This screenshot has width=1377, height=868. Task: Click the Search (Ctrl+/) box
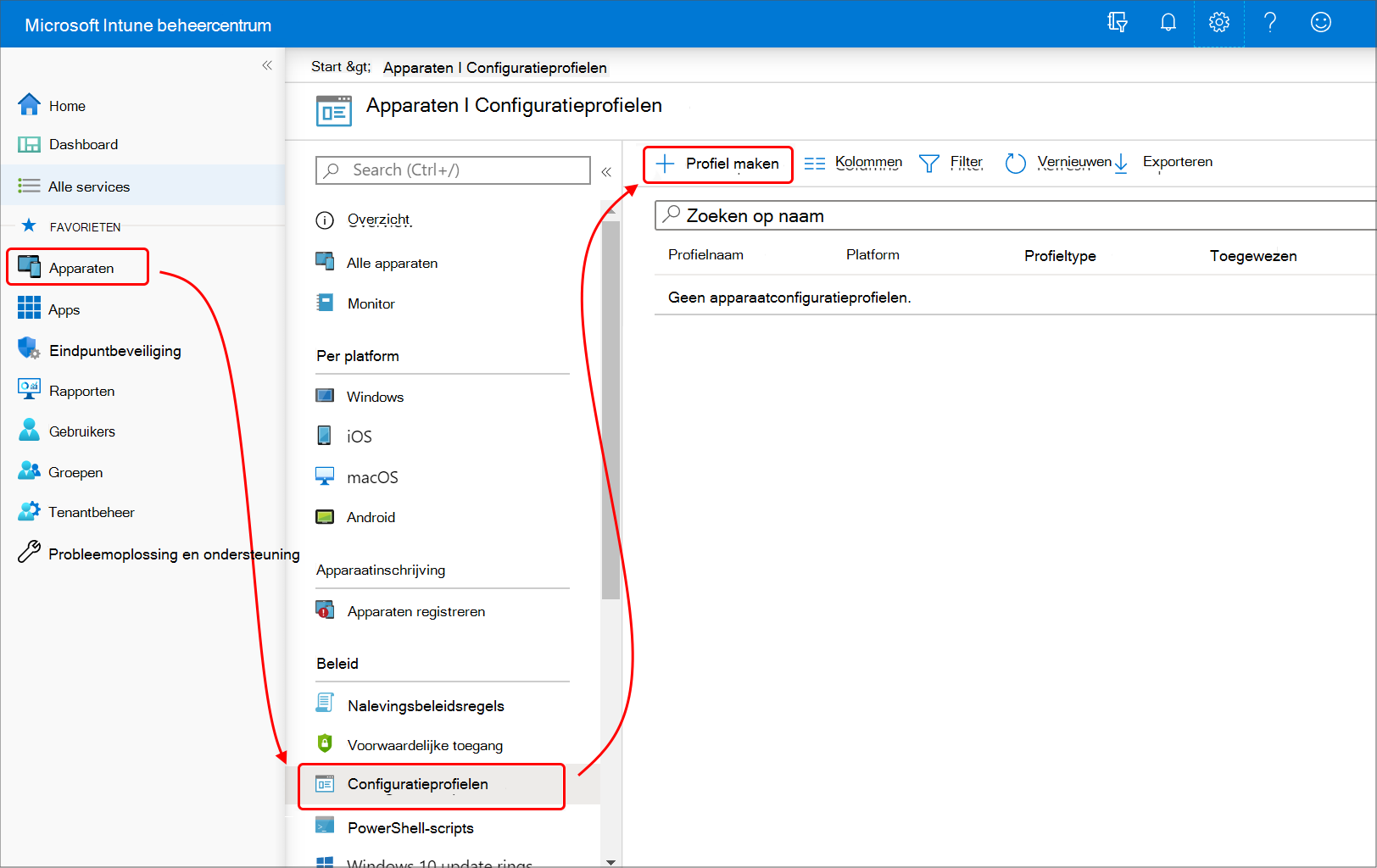pos(453,170)
